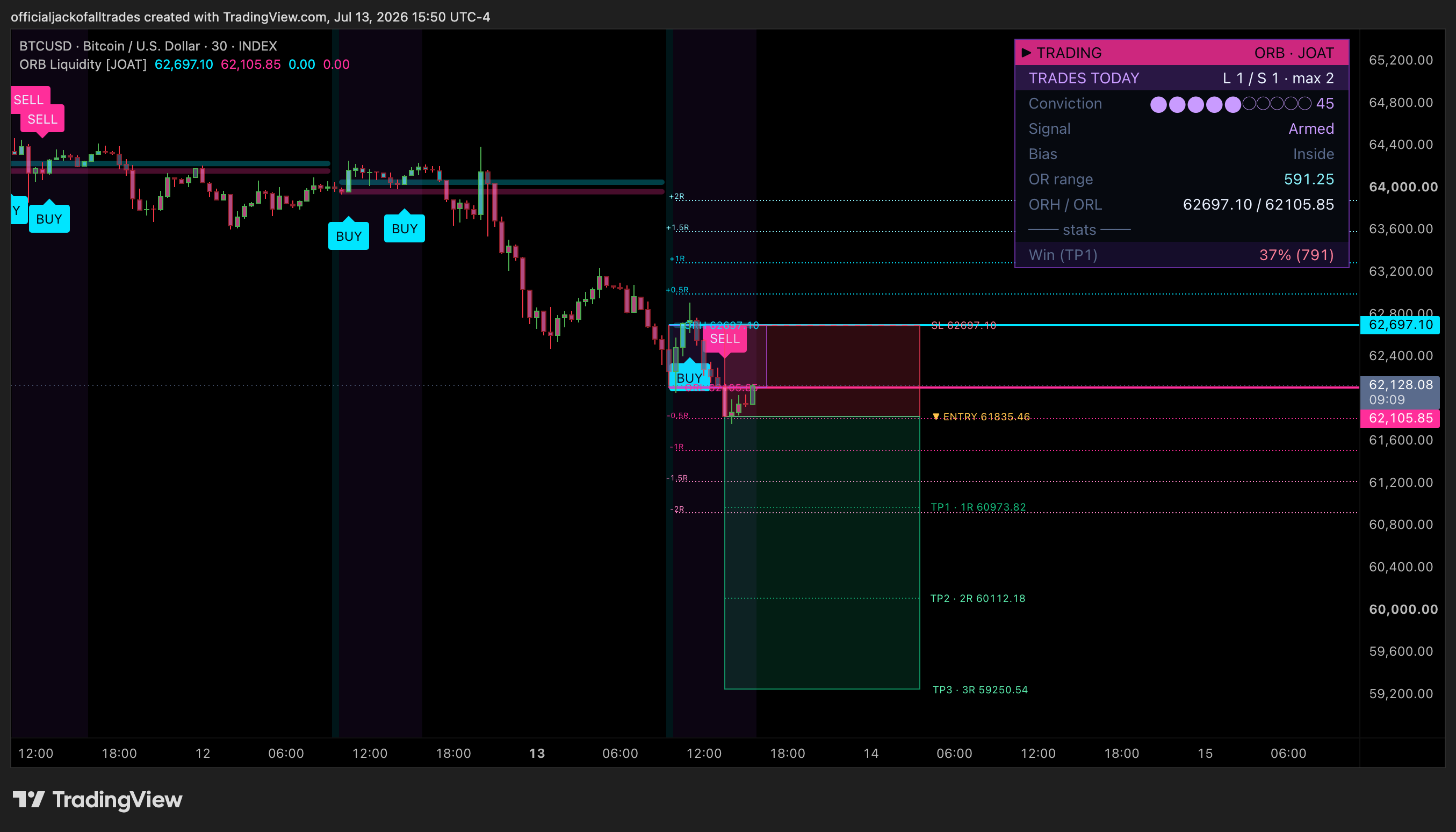
Task: Click the -1R level label
Action: pyautogui.click(x=677, y=447)
